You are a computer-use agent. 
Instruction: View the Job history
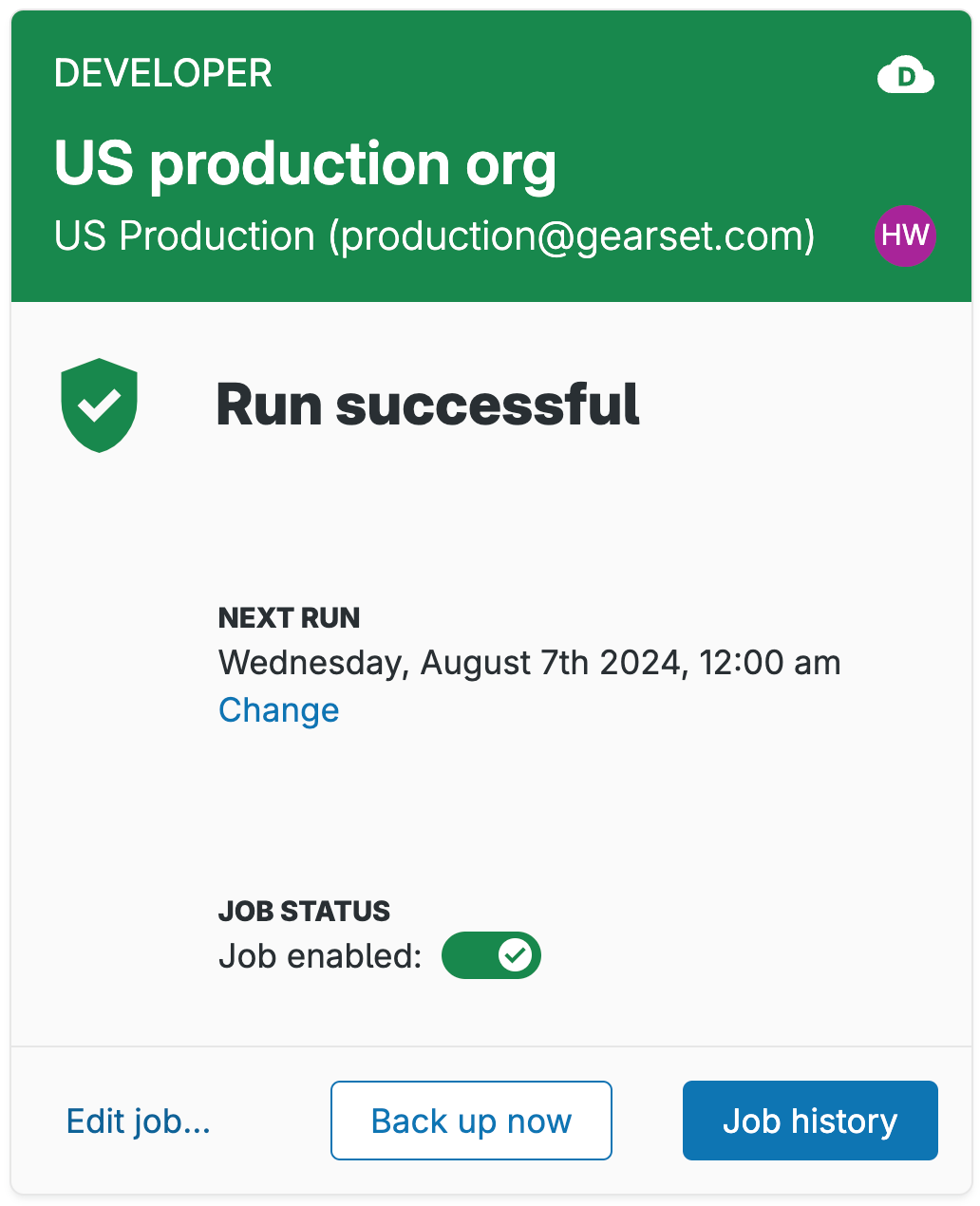[810, 1121]
